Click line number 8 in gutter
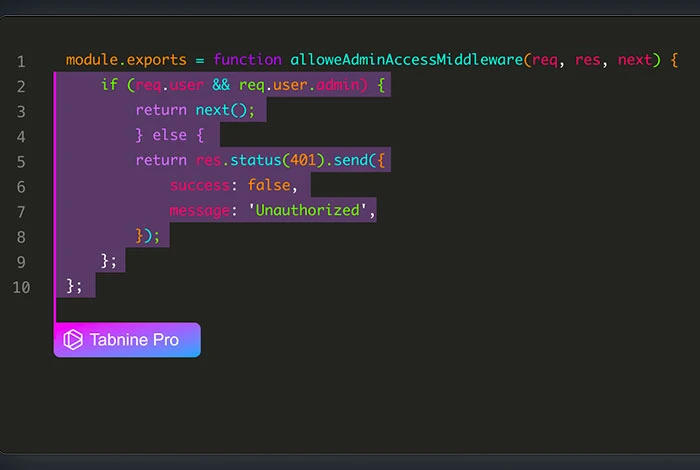The width and height of the screenshot is (700, 470). click(x=21, y=237)
